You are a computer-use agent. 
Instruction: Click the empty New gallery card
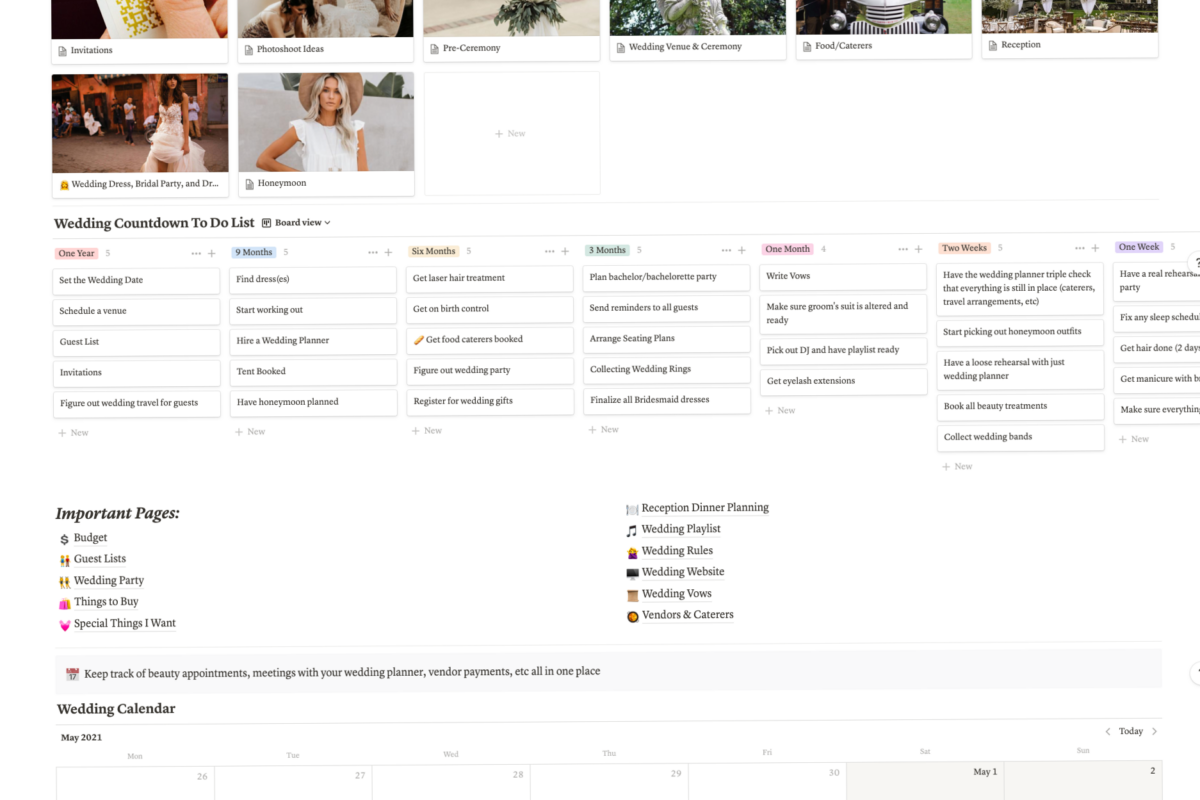tap(511, 132)
